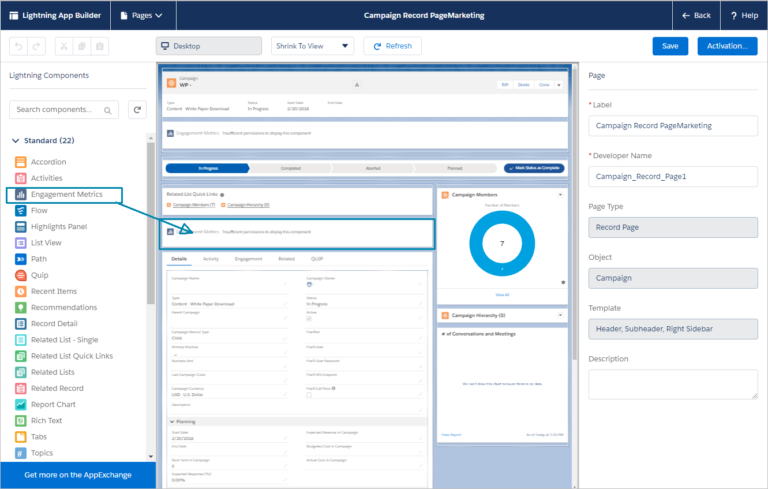Click the Campaign Members (7) quick link
The width and height of the screenshot is (768, 489).
coord(194,205)
